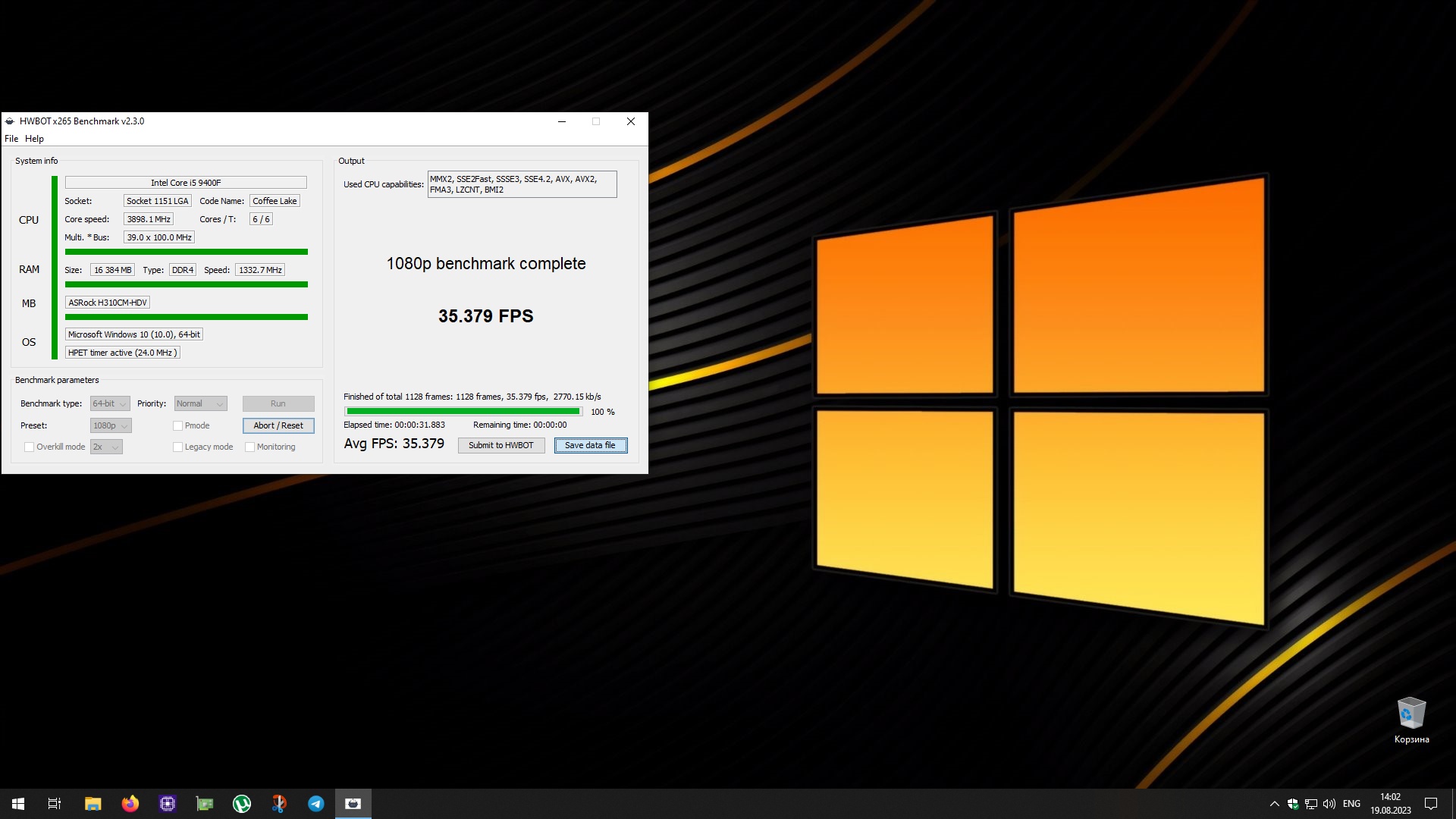Open the File menu
Image resolution: width=1456 pixels, height=819 pixels.
(x=11, y=139)
